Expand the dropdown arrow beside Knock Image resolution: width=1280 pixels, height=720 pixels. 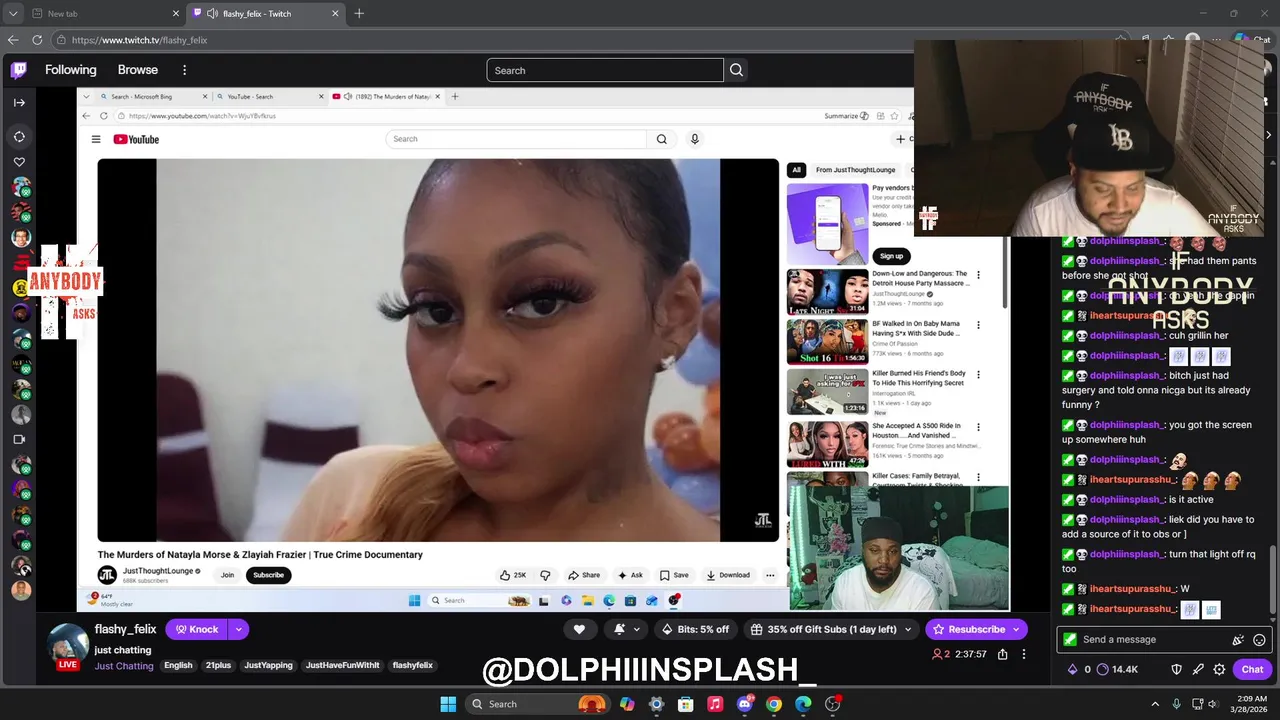pyautogui.click(x=238, y=629)
